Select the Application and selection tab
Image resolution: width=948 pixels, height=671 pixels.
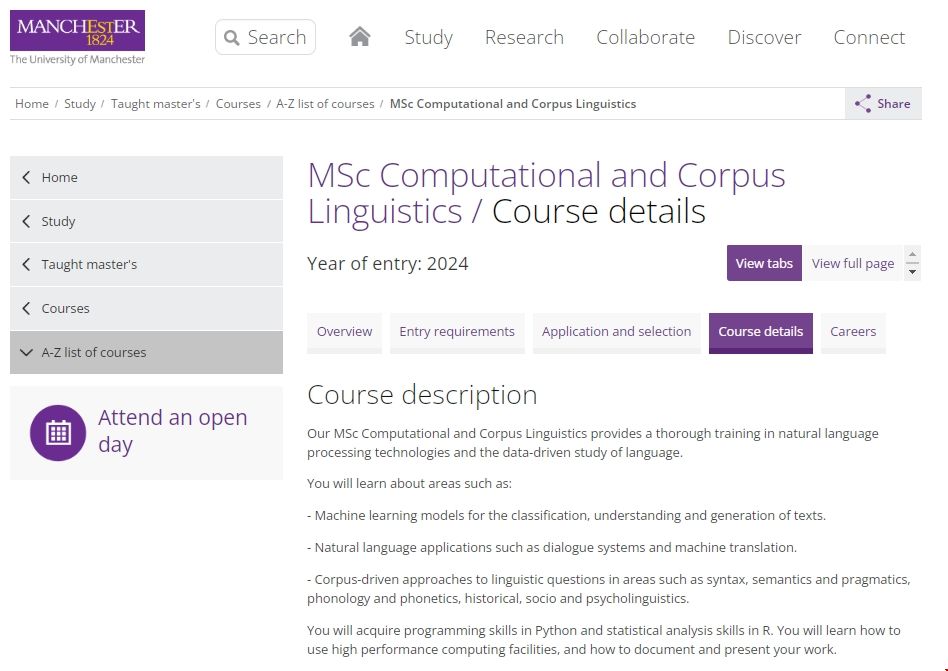[x=616, y=332]
